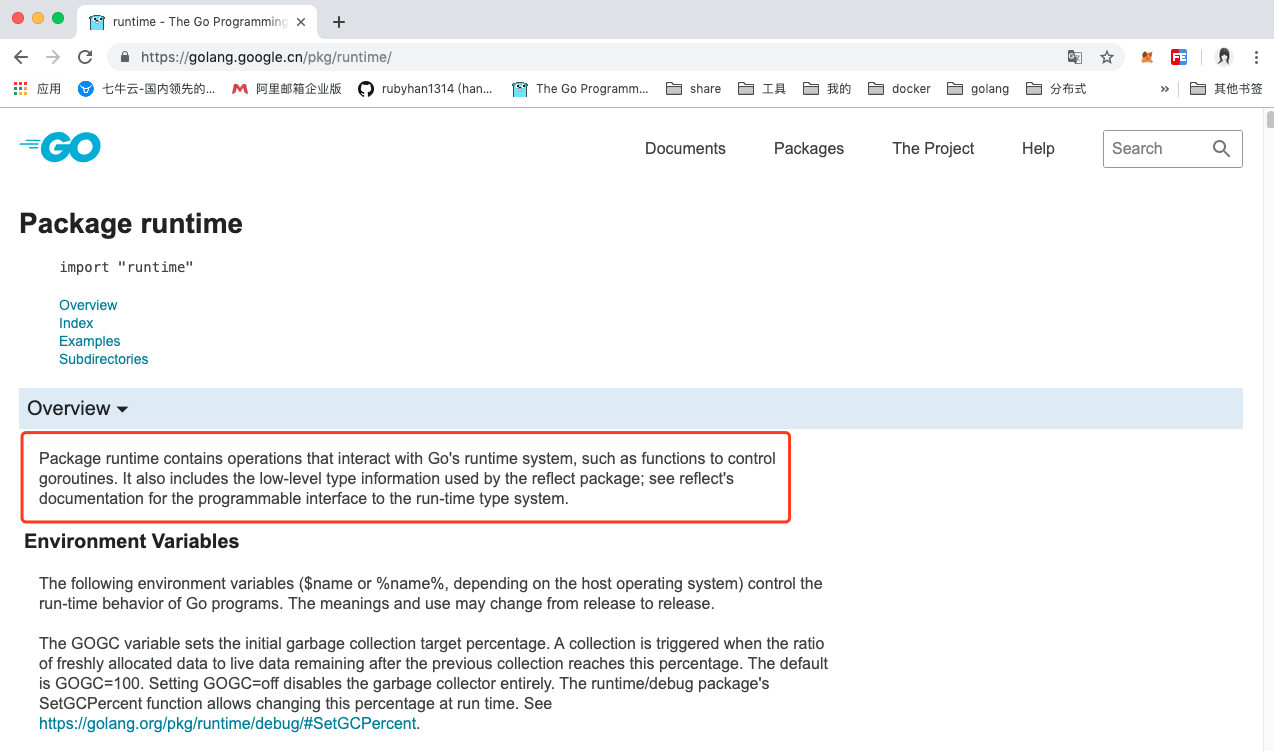Expand hidden bookmarks overflow chevron

(x=1164, y=89)
